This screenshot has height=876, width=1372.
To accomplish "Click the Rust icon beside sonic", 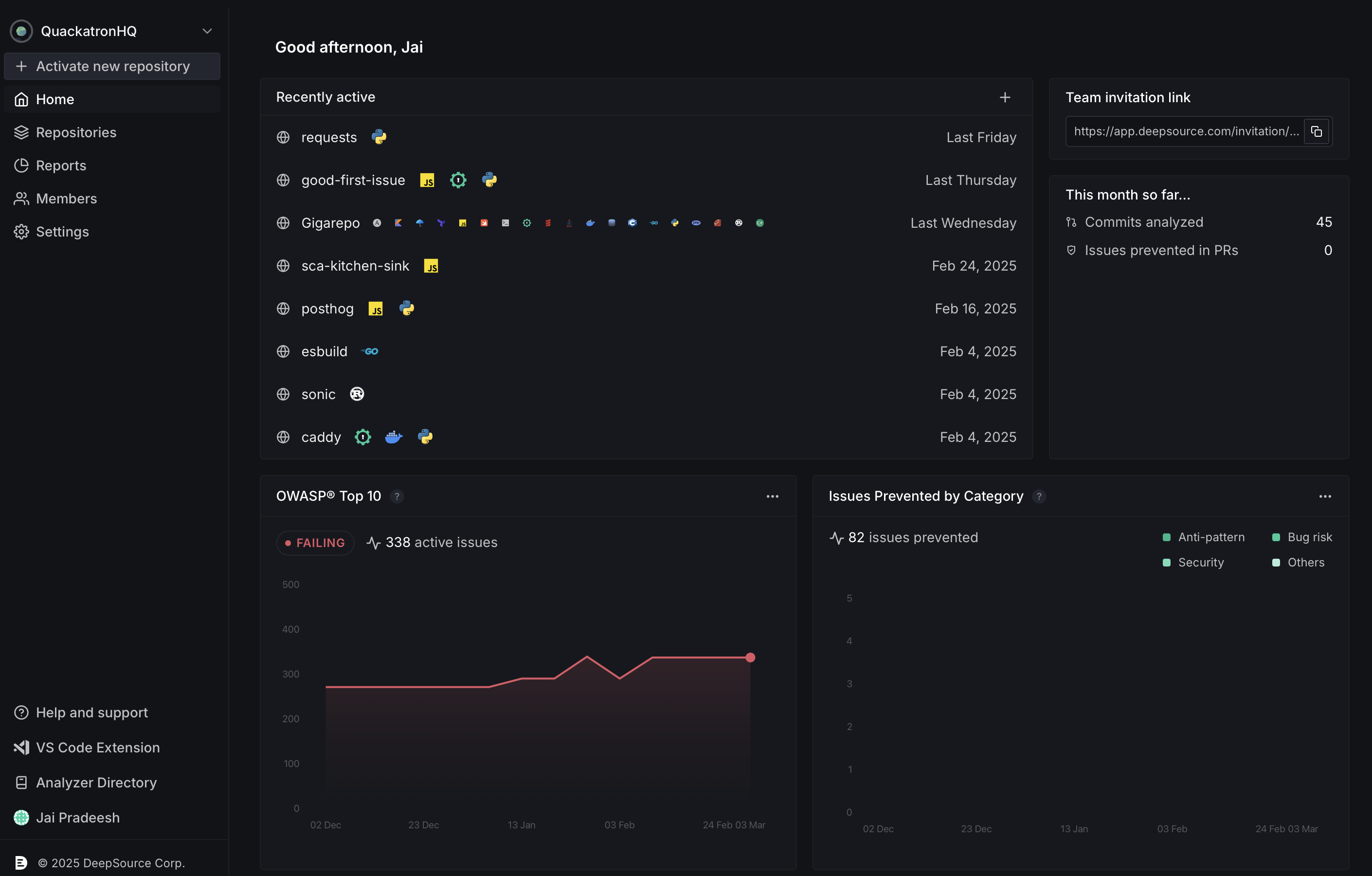I will (357, 394).
